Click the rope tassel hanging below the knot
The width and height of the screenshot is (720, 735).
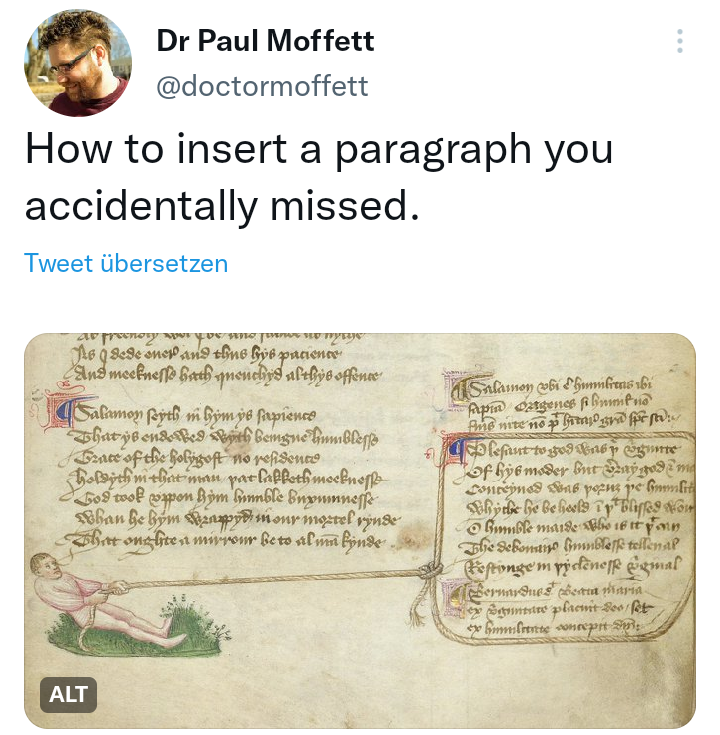418,605
